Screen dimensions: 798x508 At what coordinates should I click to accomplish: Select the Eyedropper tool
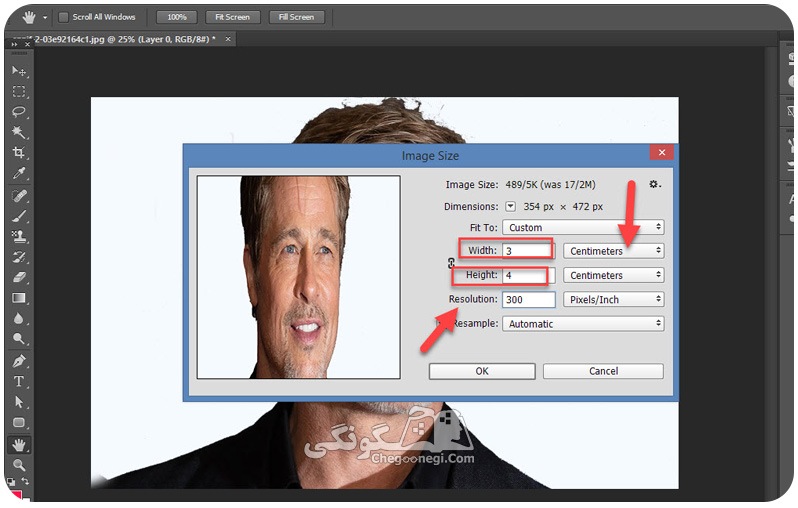point(19,173)
